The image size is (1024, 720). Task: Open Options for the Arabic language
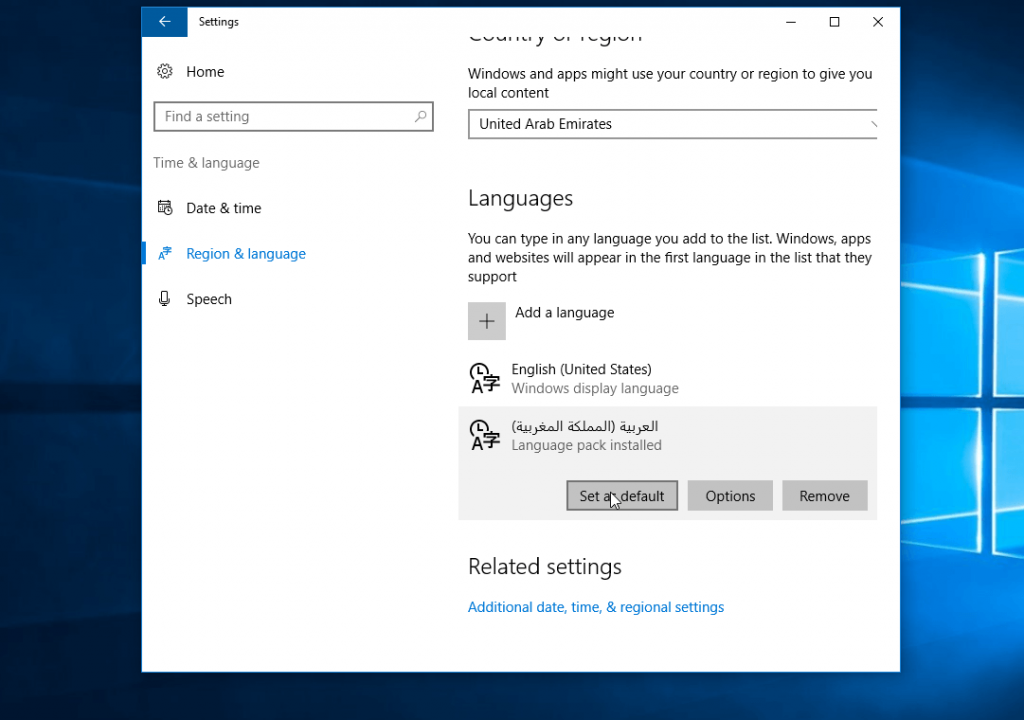click(730, 496)
